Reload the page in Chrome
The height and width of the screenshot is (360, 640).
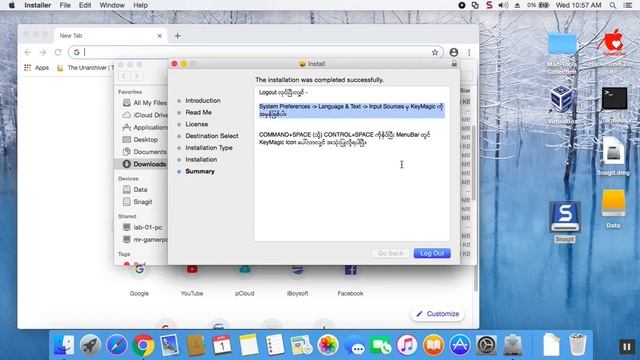click(58, 52)
